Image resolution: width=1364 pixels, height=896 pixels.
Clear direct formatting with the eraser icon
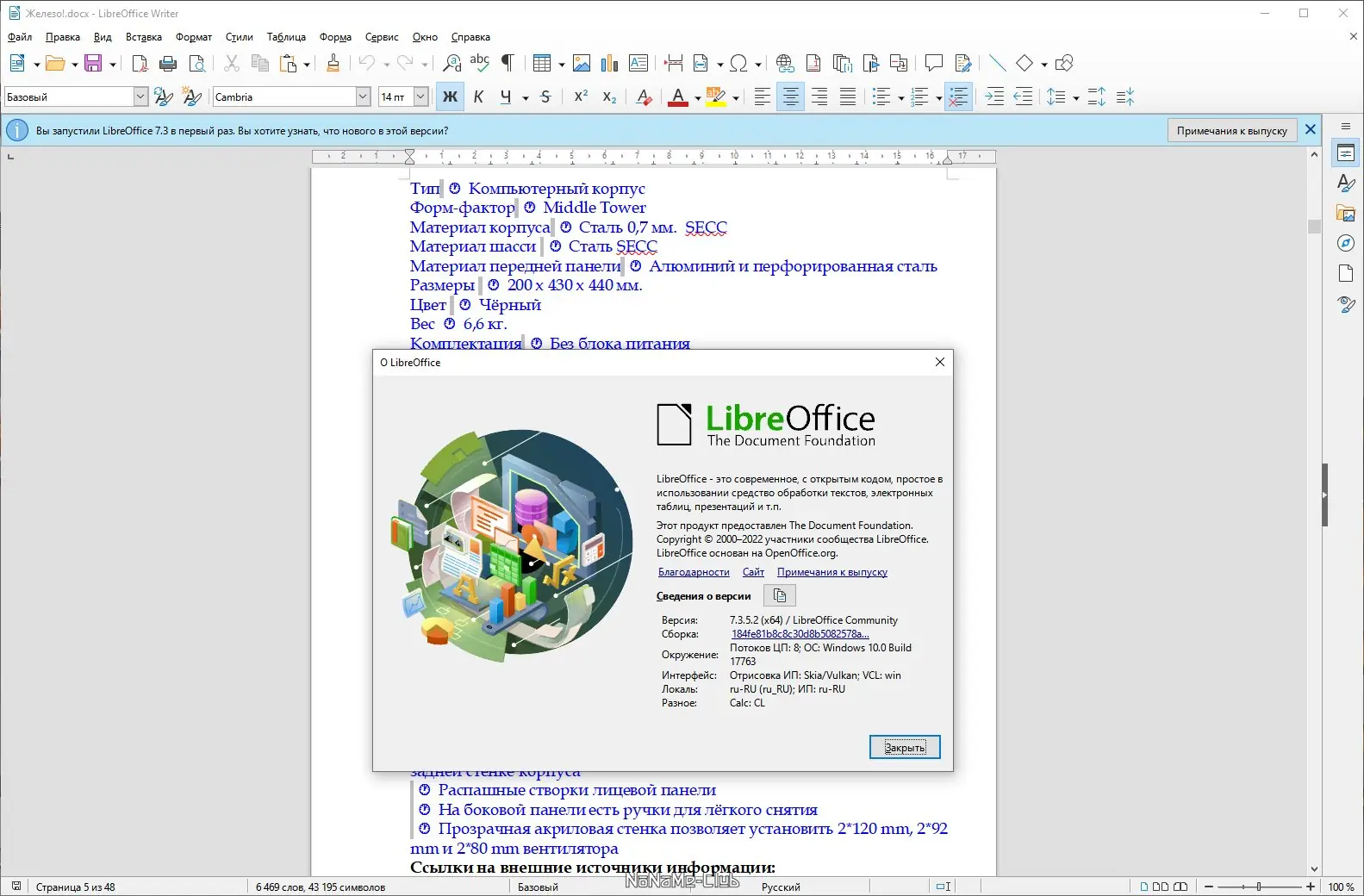click(644, 97)
